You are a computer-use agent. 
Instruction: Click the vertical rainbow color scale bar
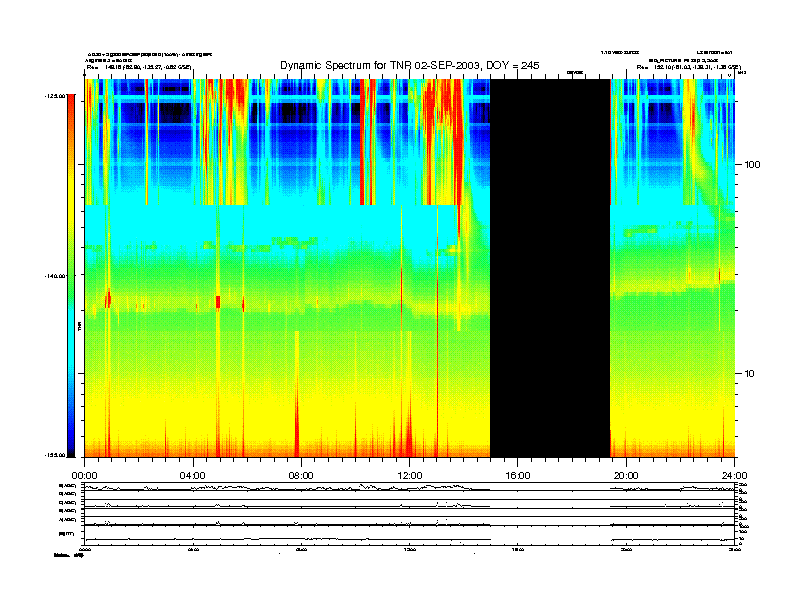tap(71, 276)
